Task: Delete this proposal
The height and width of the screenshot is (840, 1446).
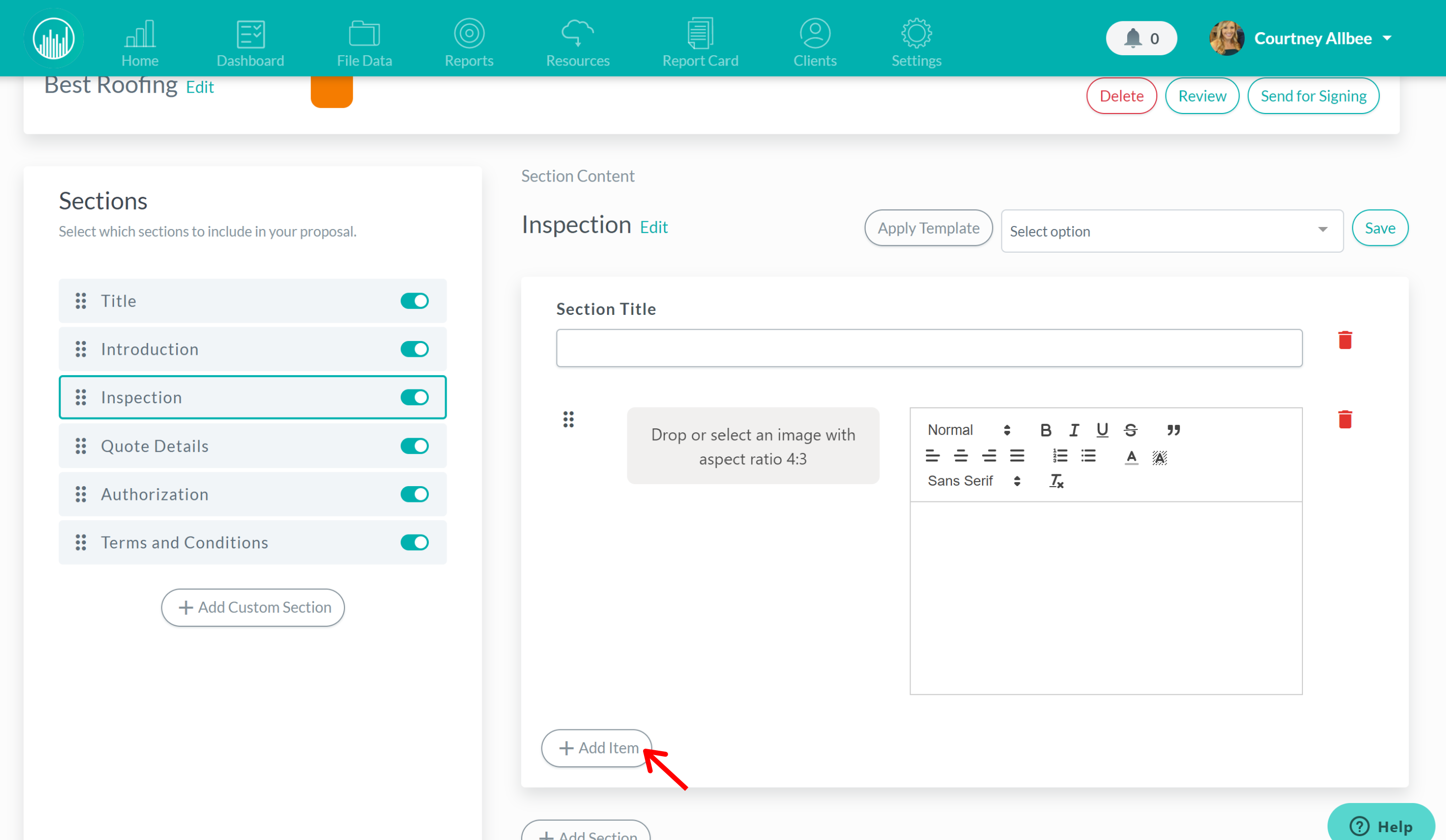Action: click(1121, 96)
